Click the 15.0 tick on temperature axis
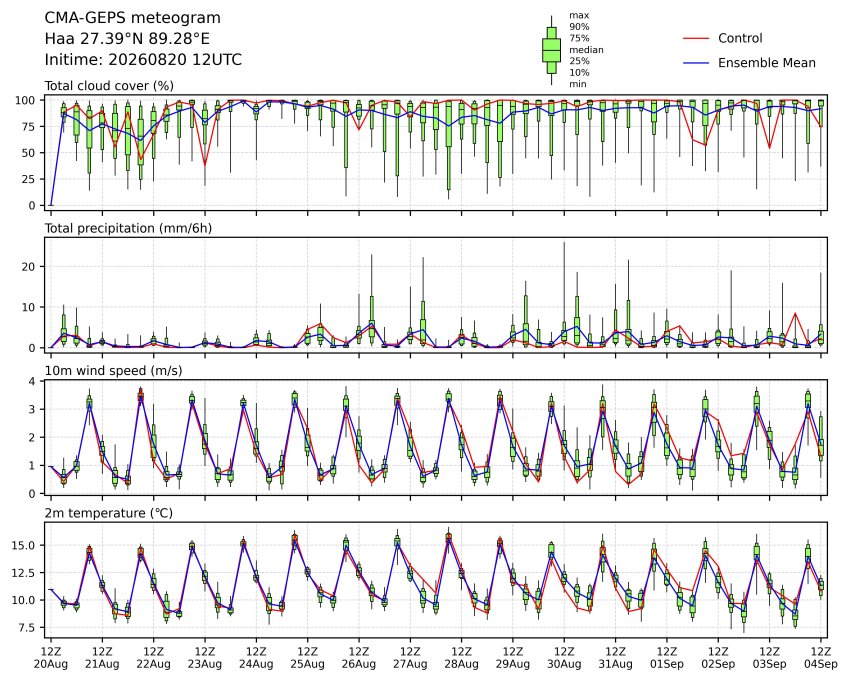This screenshot has height=681, width=849. 23,545
